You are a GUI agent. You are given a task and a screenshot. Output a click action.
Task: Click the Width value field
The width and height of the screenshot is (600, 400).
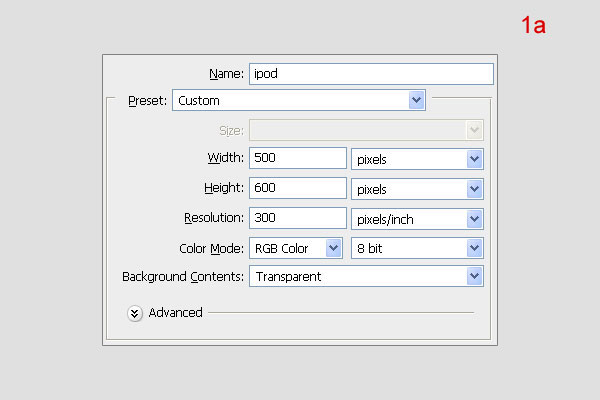click(x=298, y=158)
